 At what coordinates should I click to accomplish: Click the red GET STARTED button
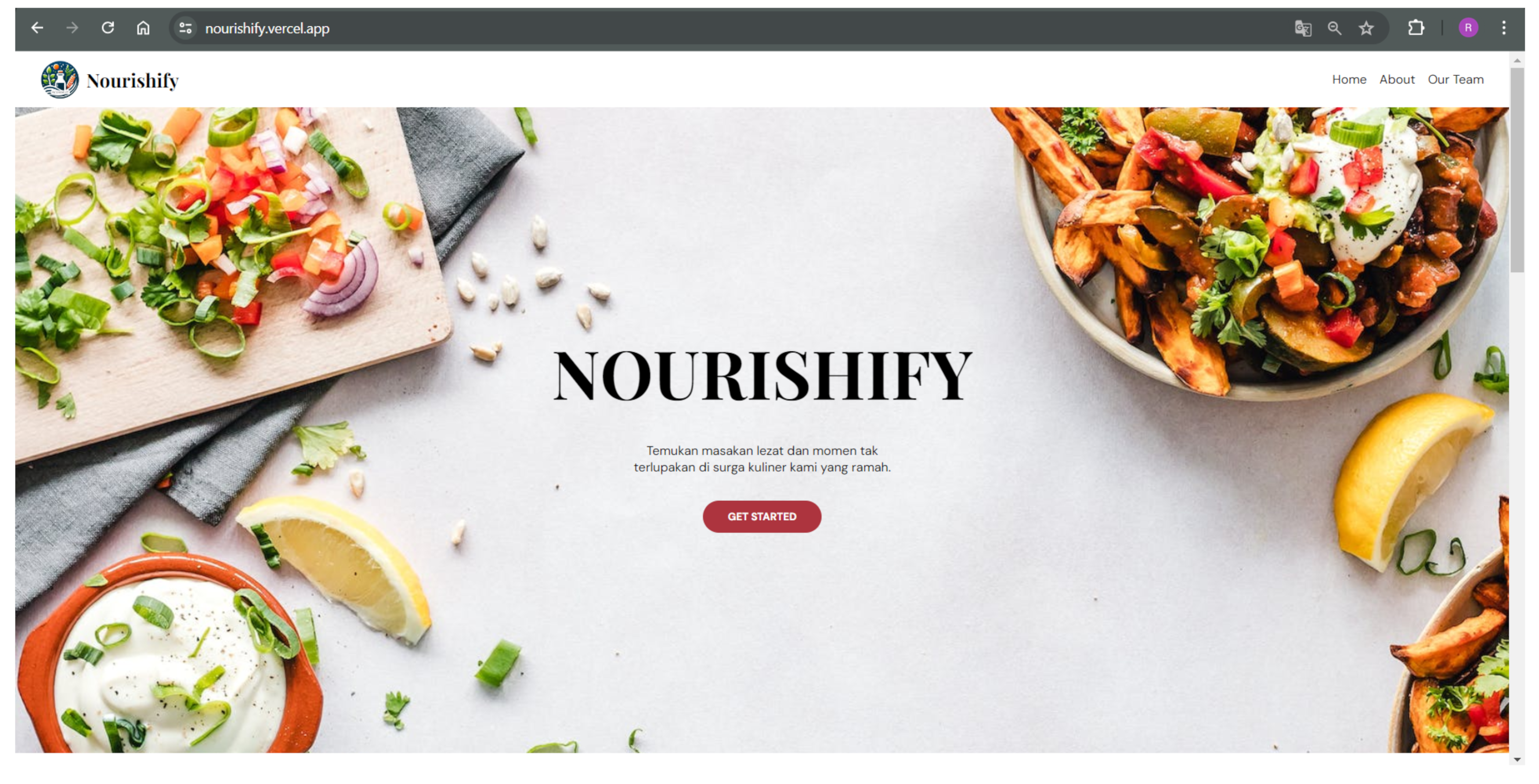(761, 516)
